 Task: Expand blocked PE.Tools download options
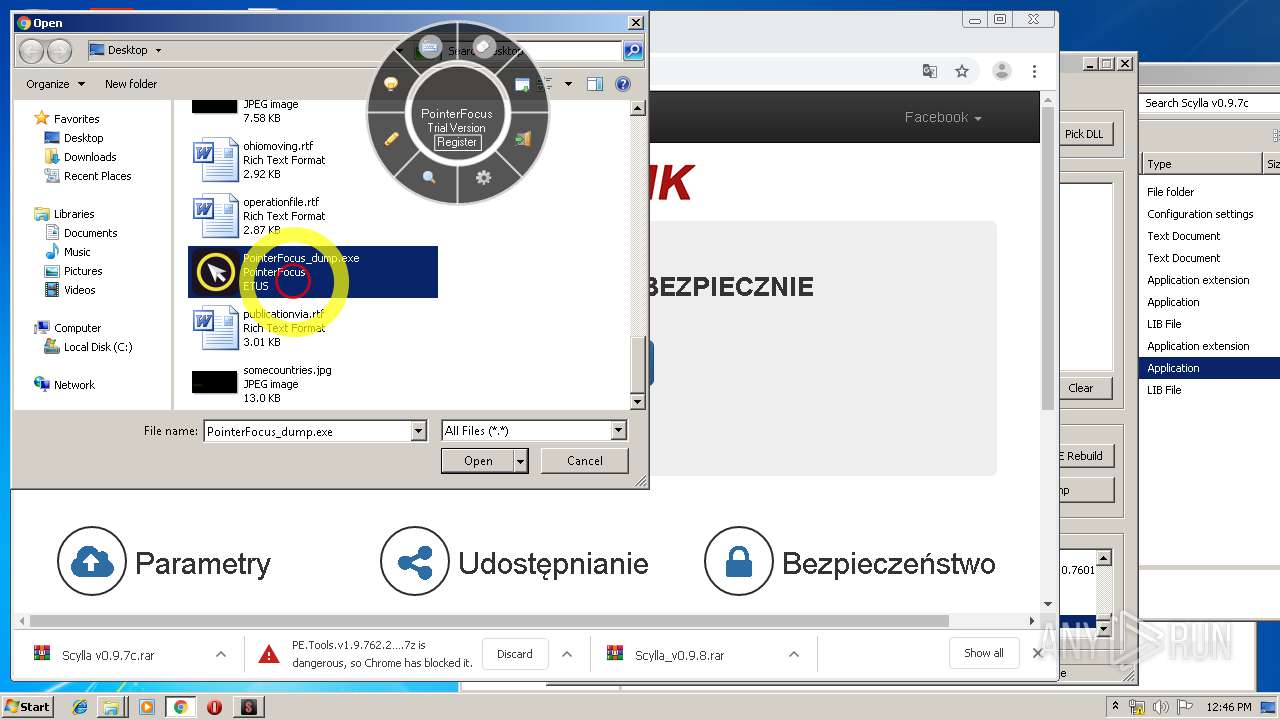coord(567,655)
